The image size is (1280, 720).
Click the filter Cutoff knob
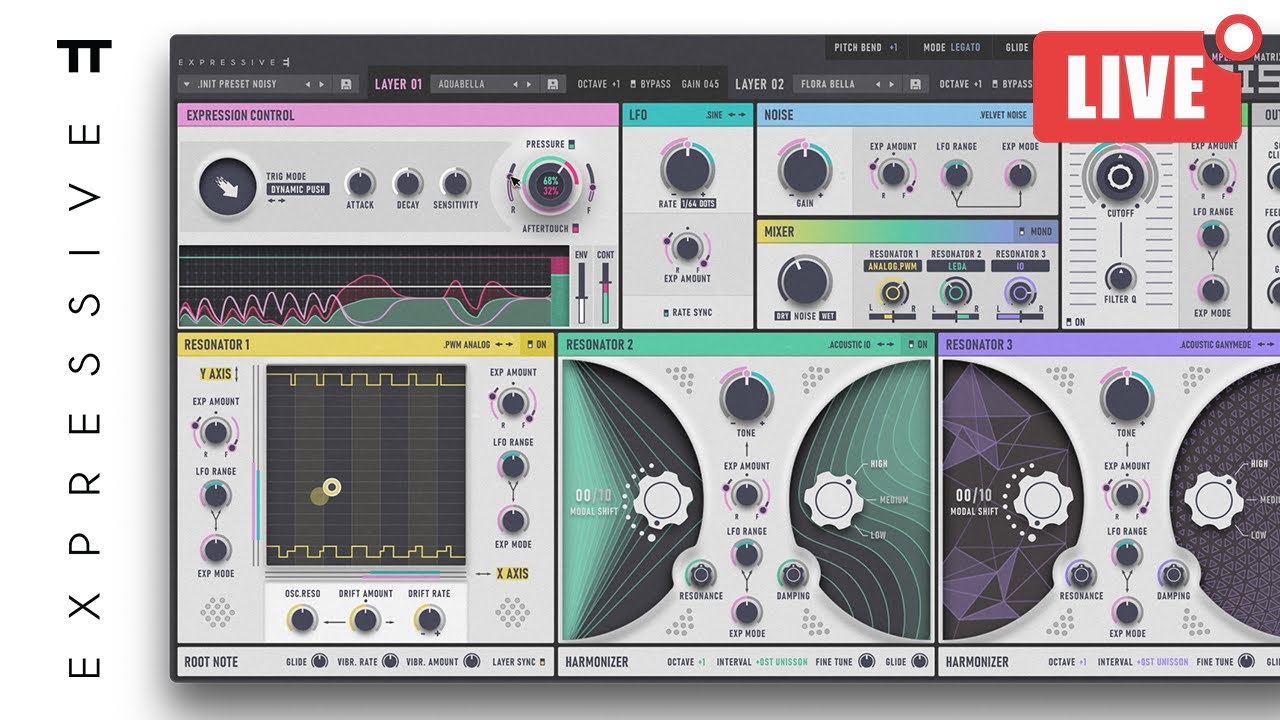click(x=1120, y=175)
